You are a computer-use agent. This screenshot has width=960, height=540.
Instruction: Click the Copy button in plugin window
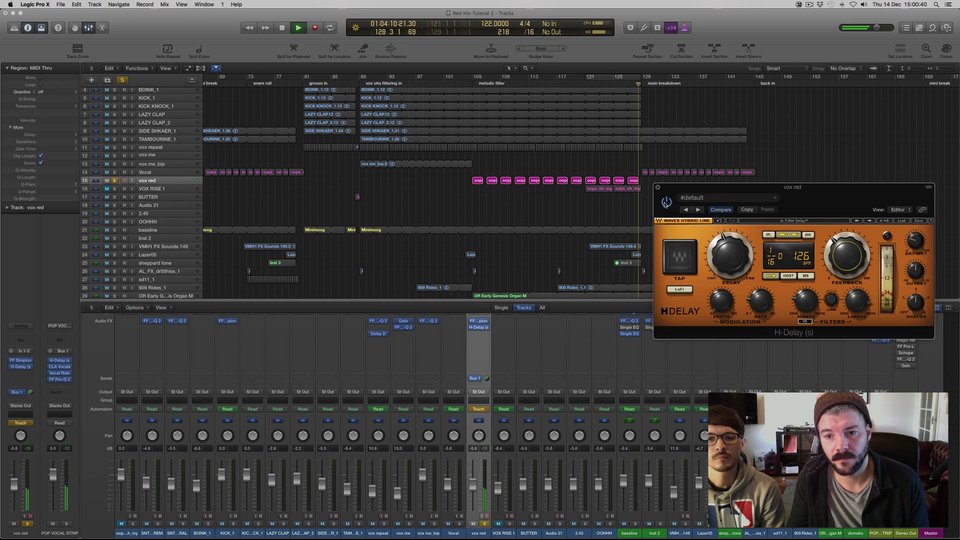tap(747, 209)
